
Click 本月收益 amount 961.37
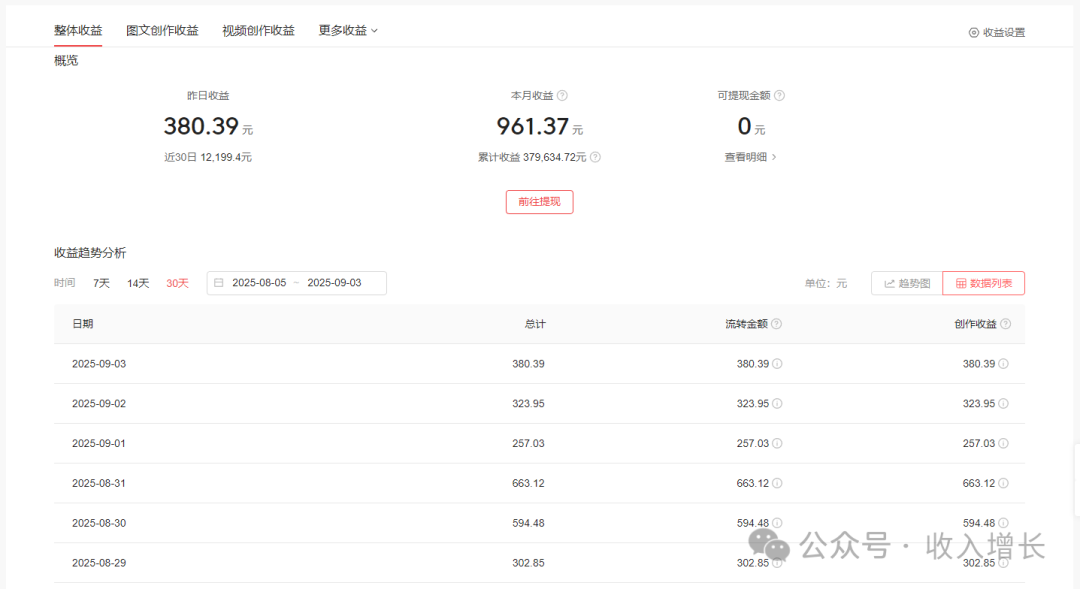click(532, 126)
